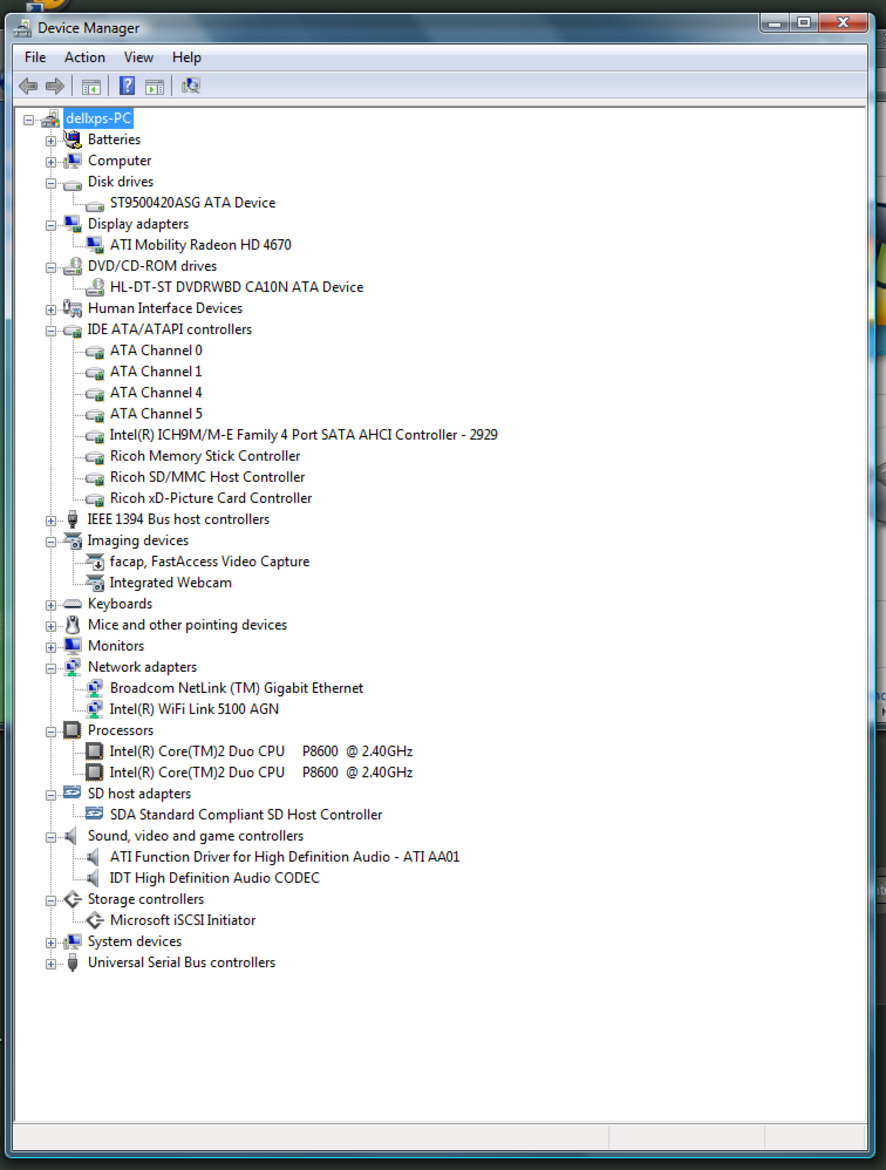Click the DVD/CD-ROM drives category icon
Viewport: 886px width, 1170px height.
(x=72, y=266)
